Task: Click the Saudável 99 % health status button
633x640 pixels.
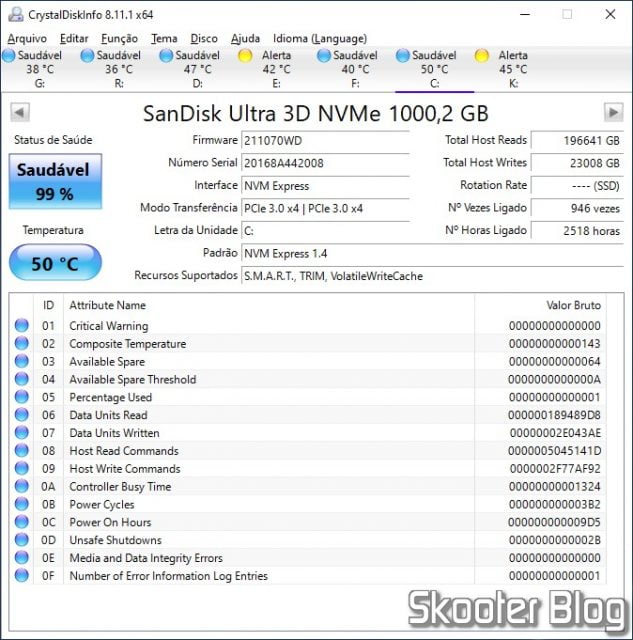Action: tap(55, 181)
